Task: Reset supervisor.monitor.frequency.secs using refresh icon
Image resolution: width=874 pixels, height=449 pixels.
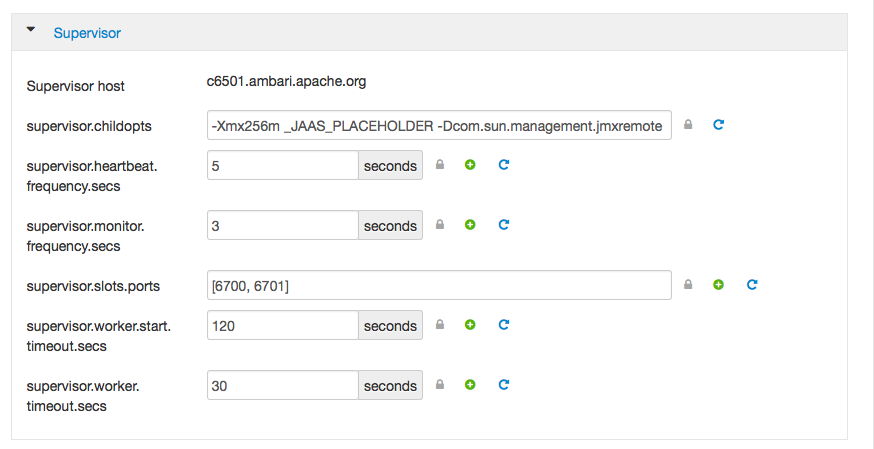Action: coord(503,224)
